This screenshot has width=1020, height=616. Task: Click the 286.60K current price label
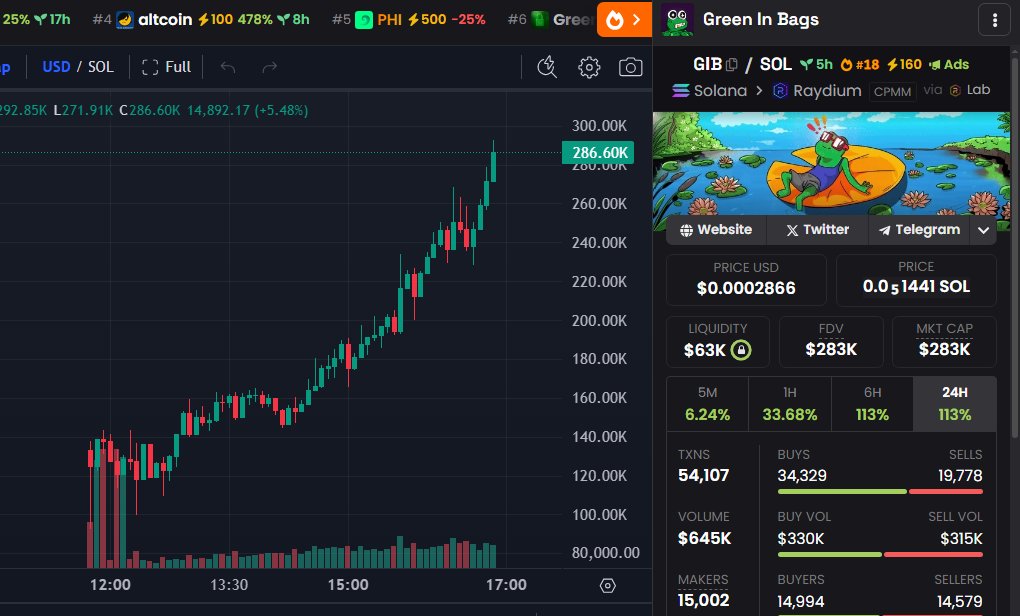pos(598,153)
